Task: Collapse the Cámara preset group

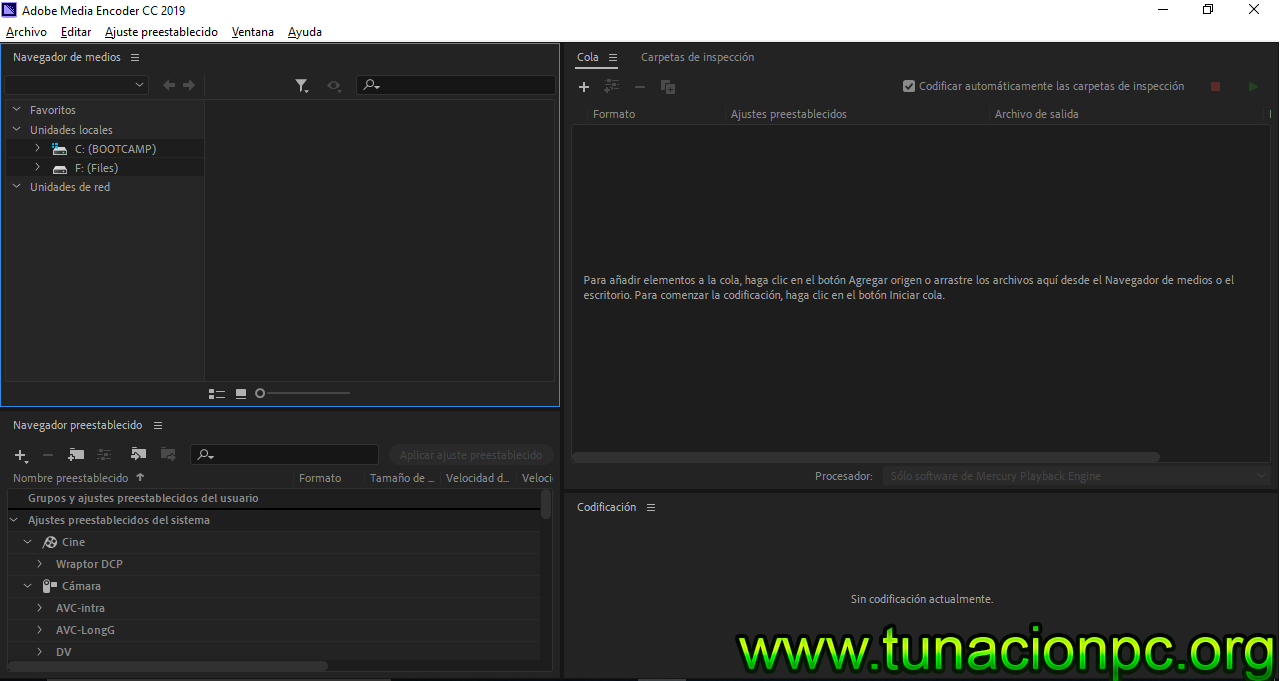Action: pos(28,586)
